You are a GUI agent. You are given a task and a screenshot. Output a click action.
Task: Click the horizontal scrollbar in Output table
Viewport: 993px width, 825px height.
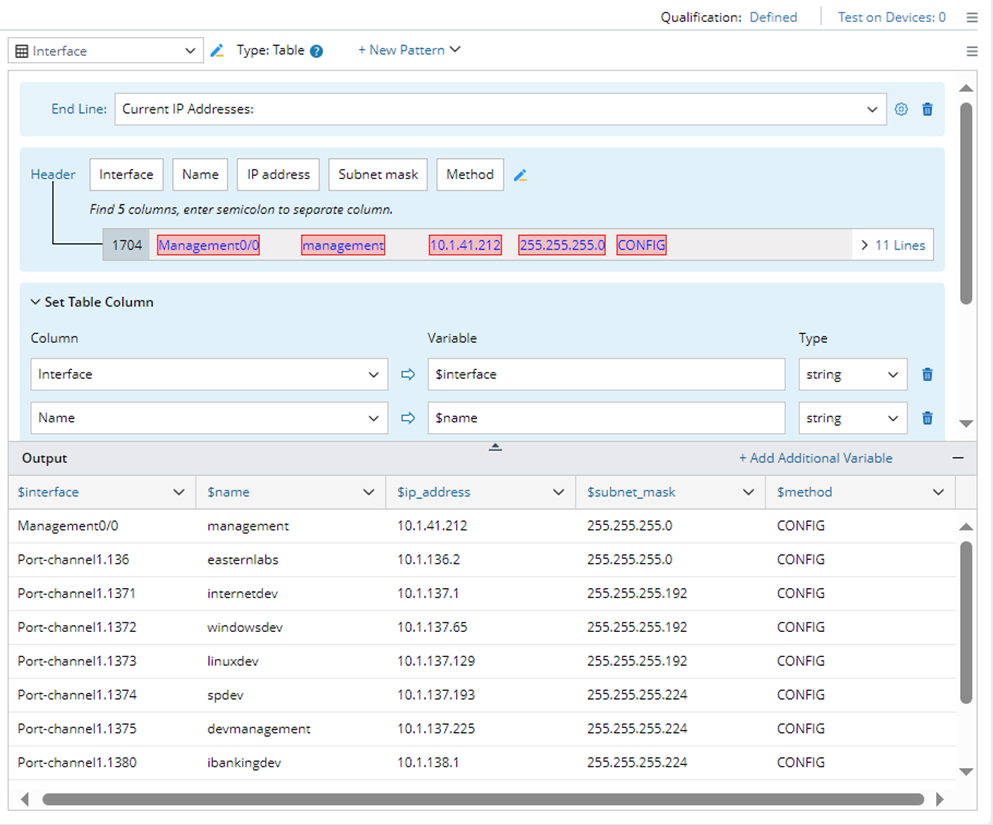click(482, 799)
